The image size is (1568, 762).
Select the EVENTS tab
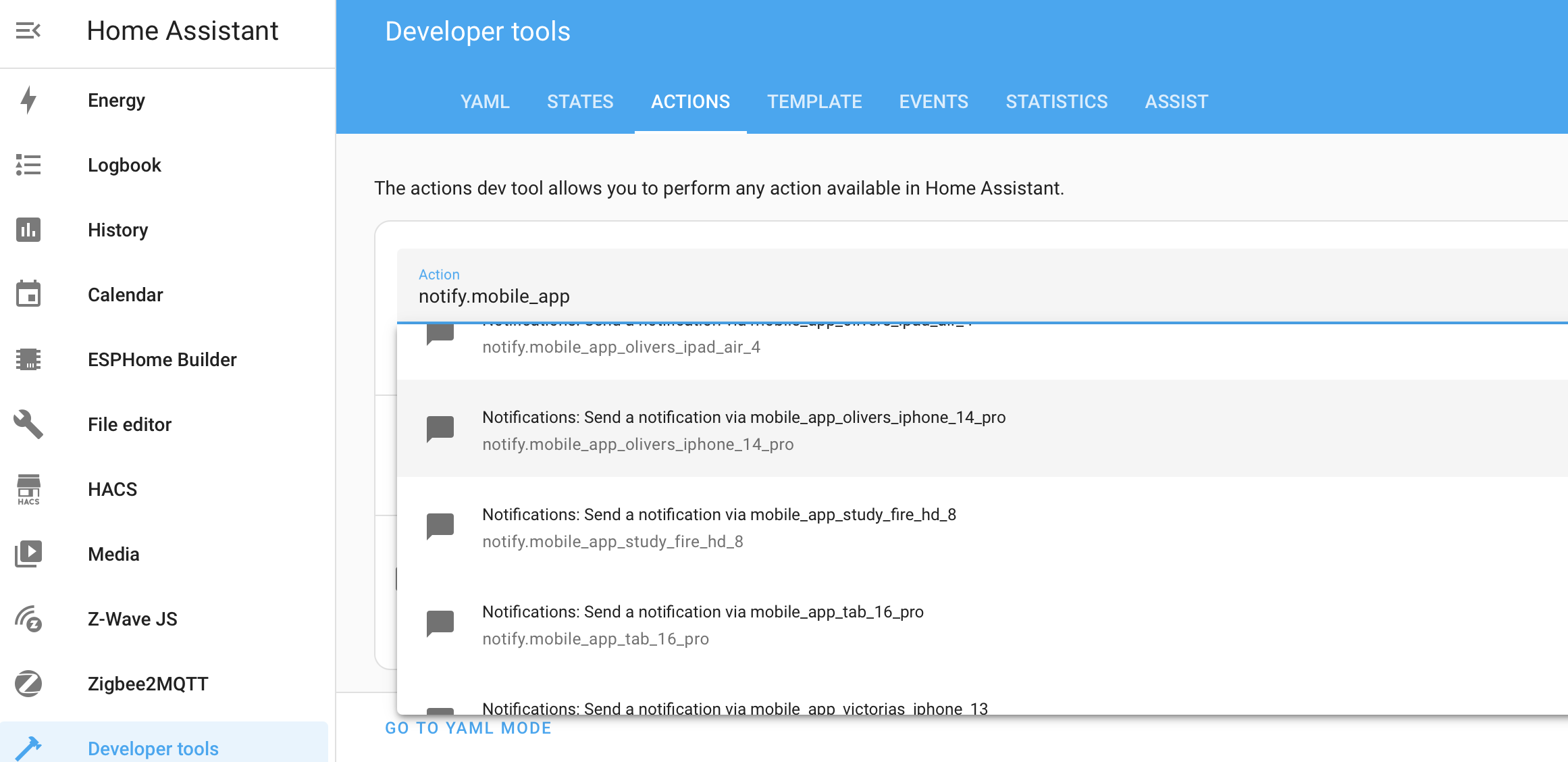[934, 101]
